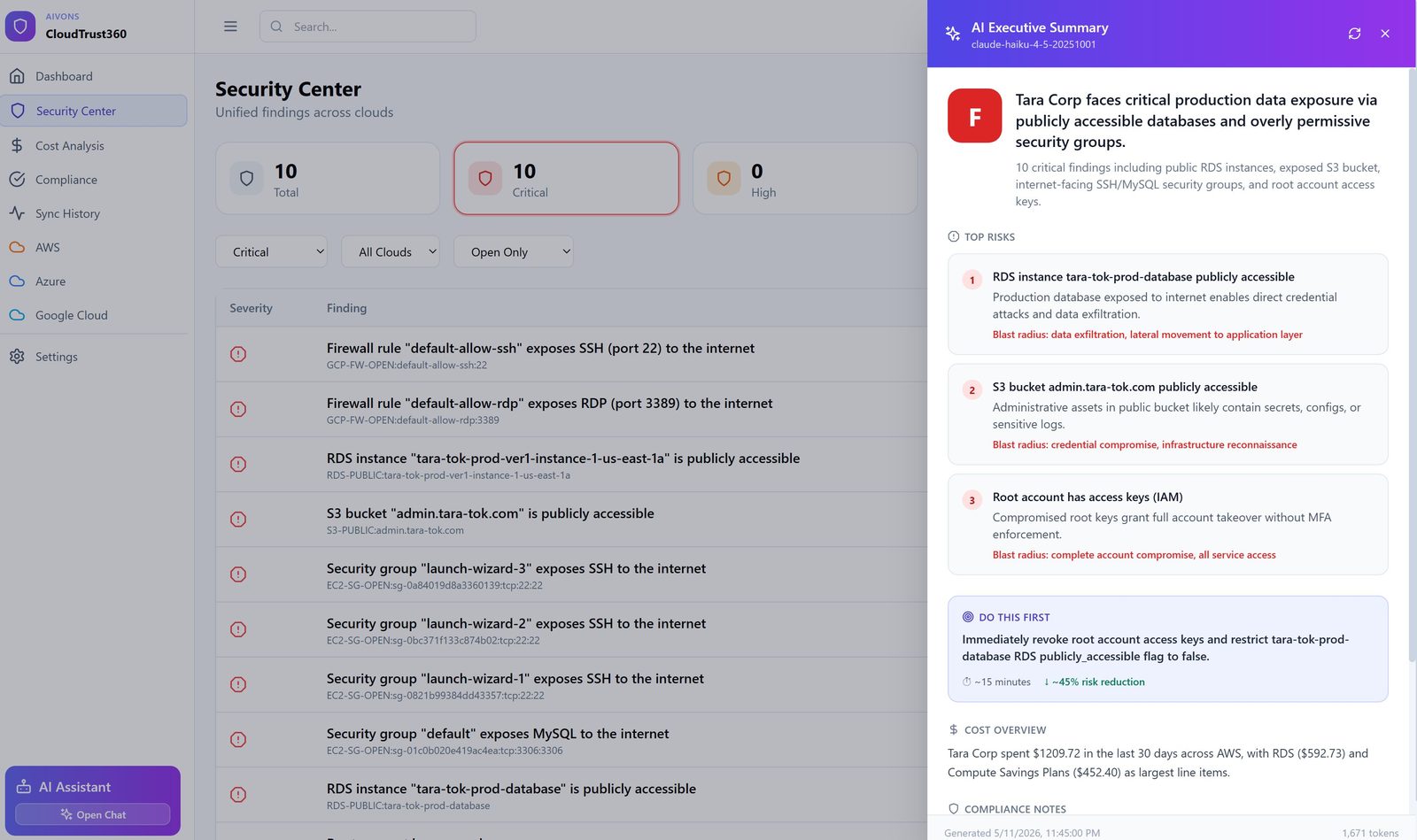Close the AI Executive Summary panel
Viewport: 1417px width, 840px height.
(x=1385, y=34)
